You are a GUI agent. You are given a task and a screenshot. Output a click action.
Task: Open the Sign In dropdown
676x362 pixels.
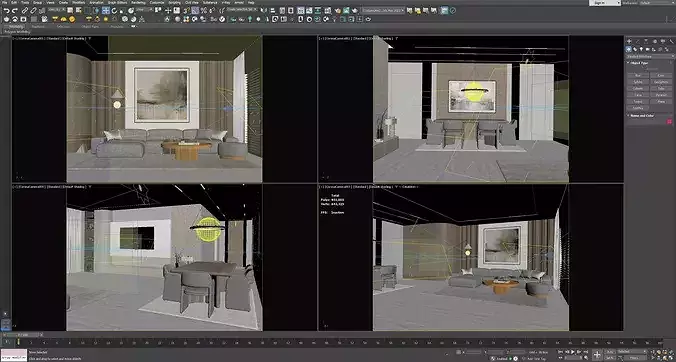604,3
